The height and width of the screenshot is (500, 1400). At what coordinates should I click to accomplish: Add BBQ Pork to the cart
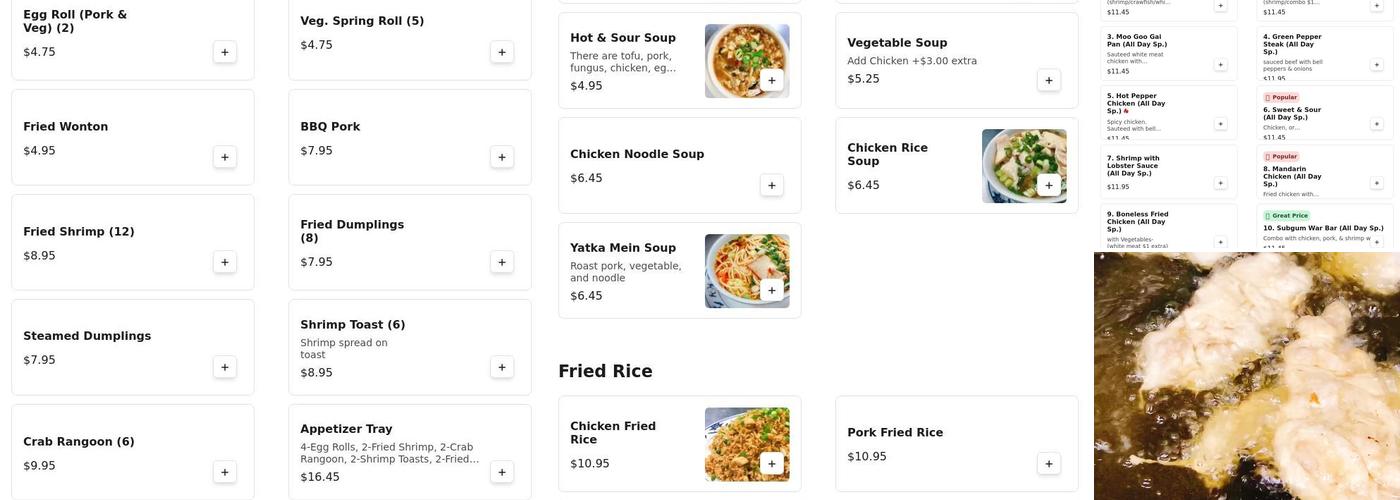click(502, 157)
